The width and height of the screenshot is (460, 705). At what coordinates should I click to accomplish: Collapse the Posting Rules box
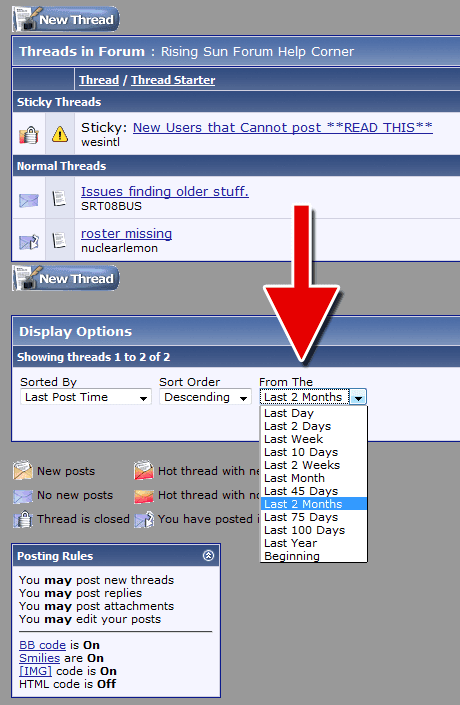coord(208,555)
